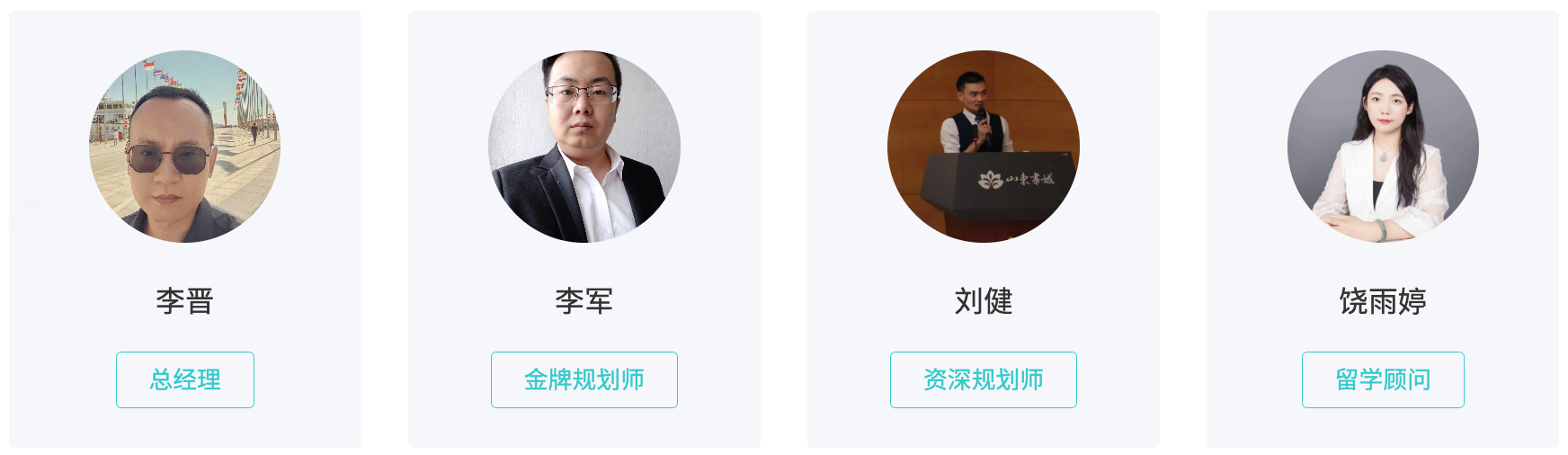Click the blank area below 总经理 button
This screenshot has width=1568, height=455.
coord(185,428)
